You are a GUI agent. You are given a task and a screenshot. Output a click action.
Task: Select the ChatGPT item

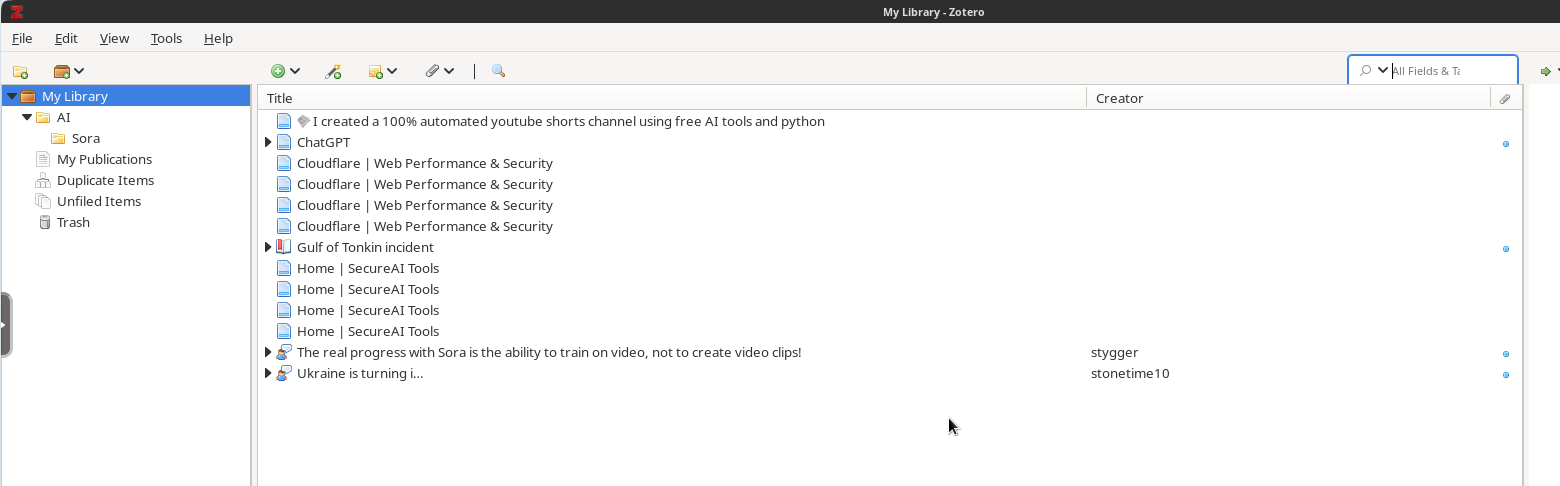323,142
